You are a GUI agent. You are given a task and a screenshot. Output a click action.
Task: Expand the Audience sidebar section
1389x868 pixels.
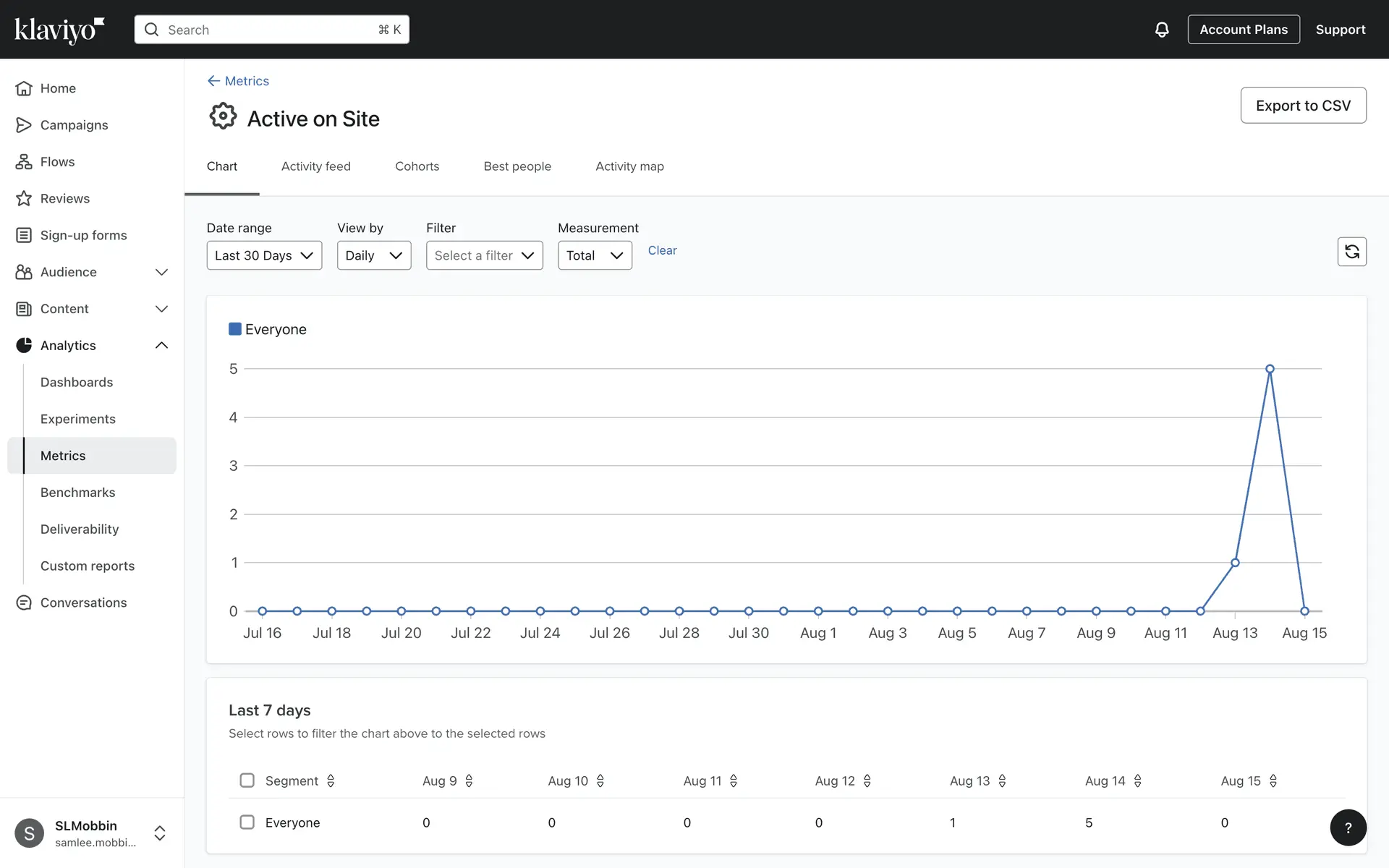161,272
